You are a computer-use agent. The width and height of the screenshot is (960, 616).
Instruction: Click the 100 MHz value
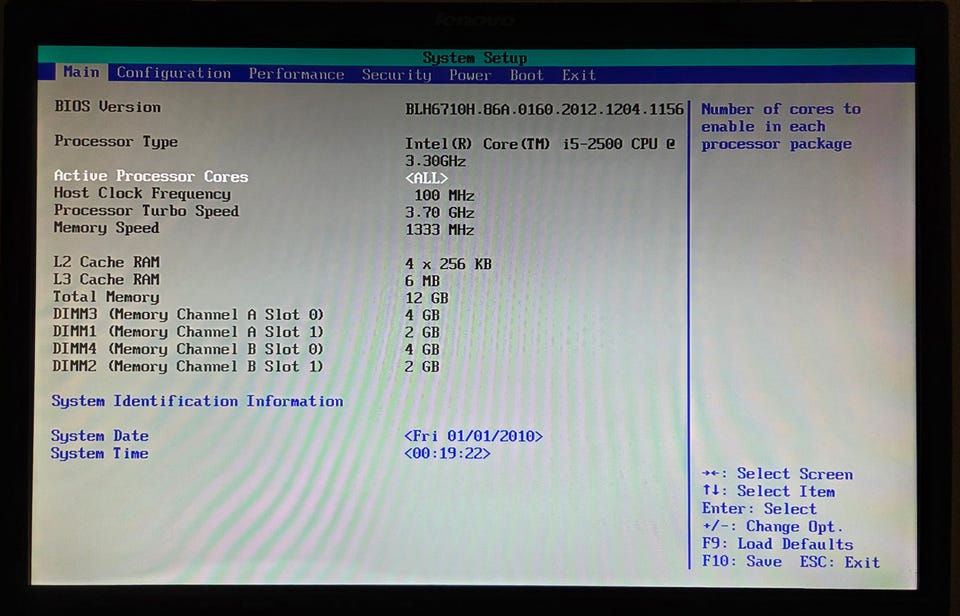pos(444,195)
